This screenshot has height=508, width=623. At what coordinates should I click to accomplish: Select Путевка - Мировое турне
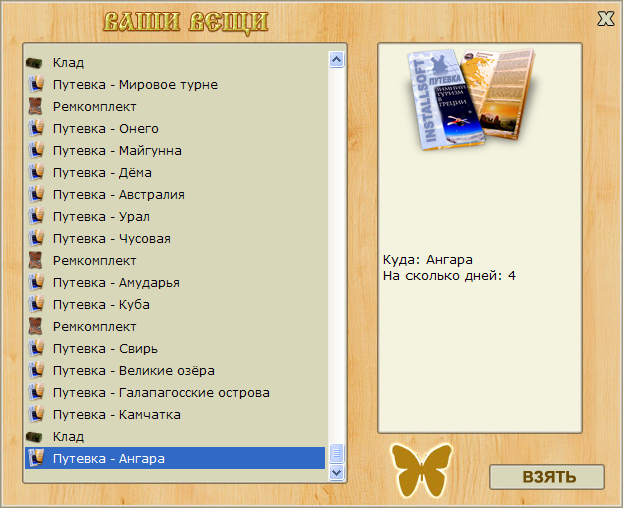pyautogui.click(x=175, y=84)
